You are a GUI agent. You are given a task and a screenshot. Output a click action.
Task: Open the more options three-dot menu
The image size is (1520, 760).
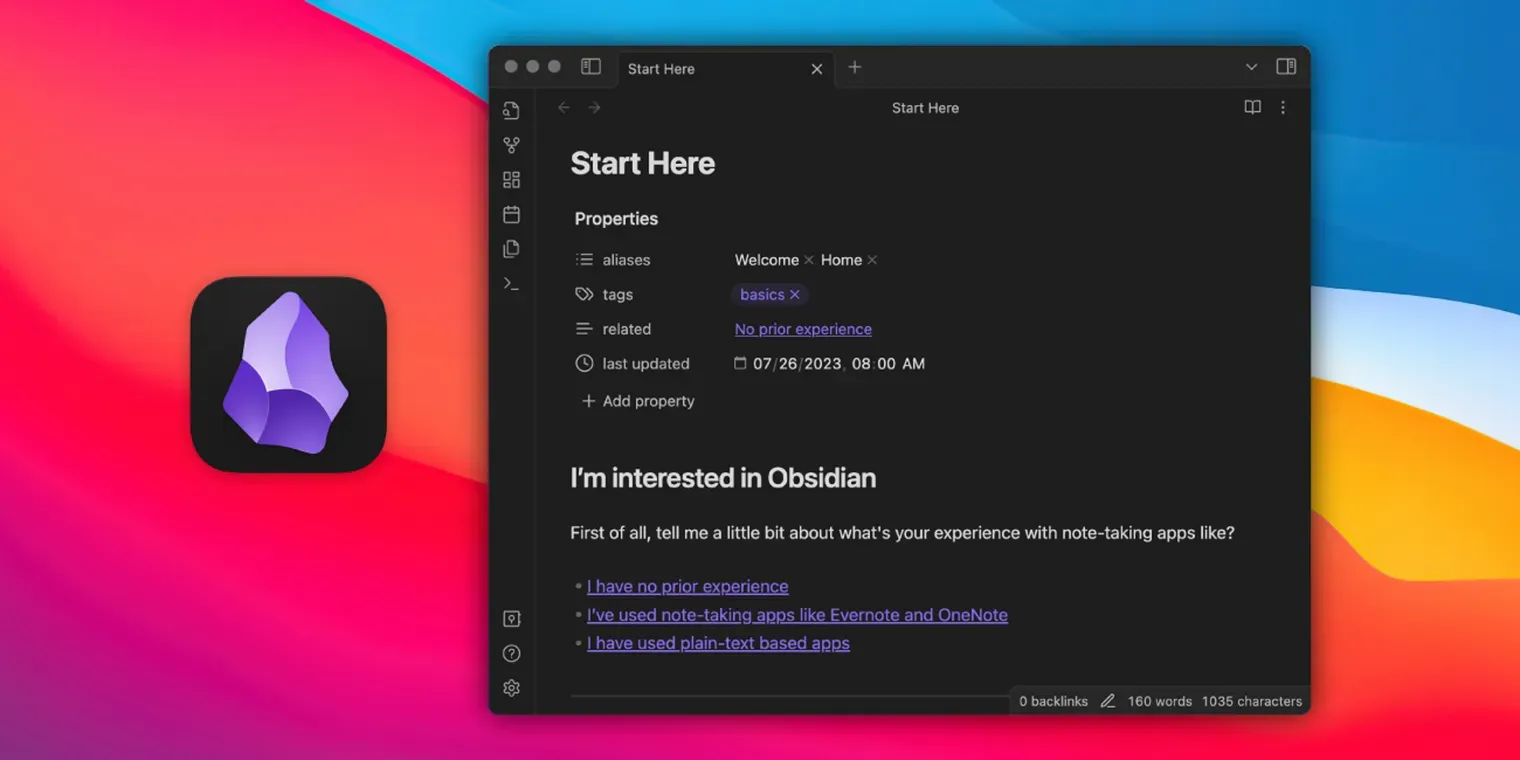[1283, 107]
